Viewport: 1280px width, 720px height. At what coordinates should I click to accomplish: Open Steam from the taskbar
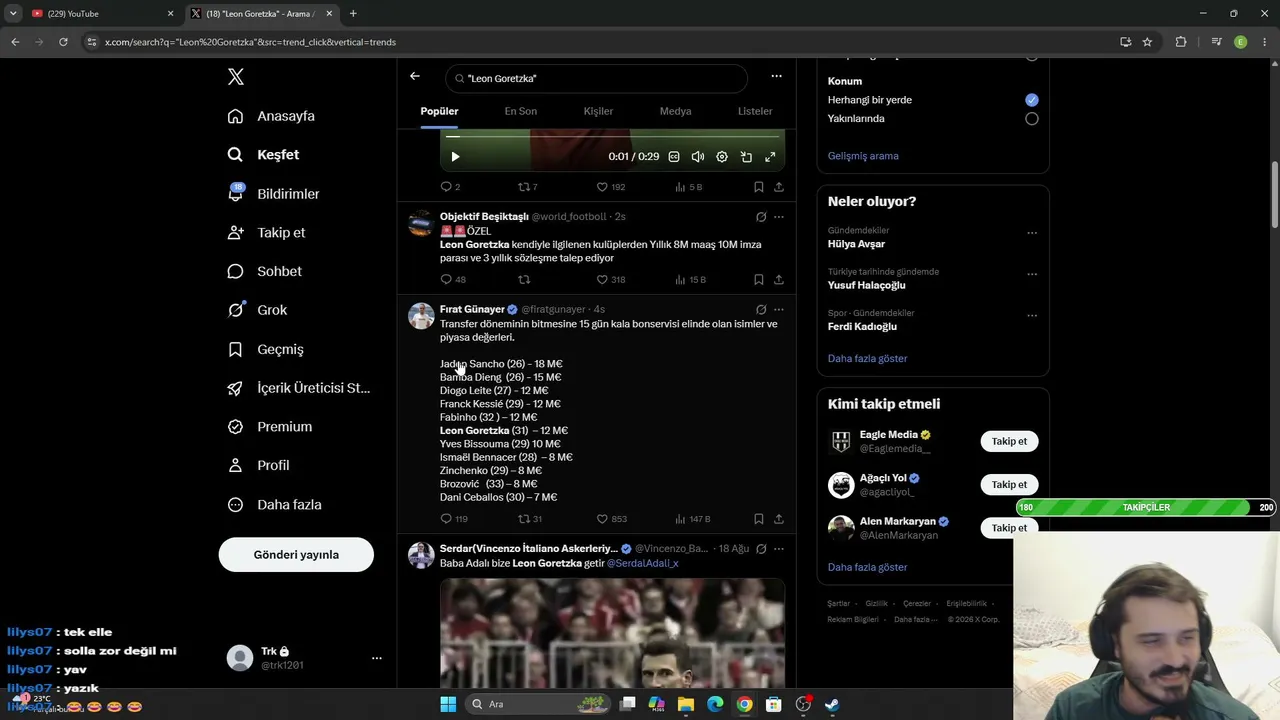point(832,704)
